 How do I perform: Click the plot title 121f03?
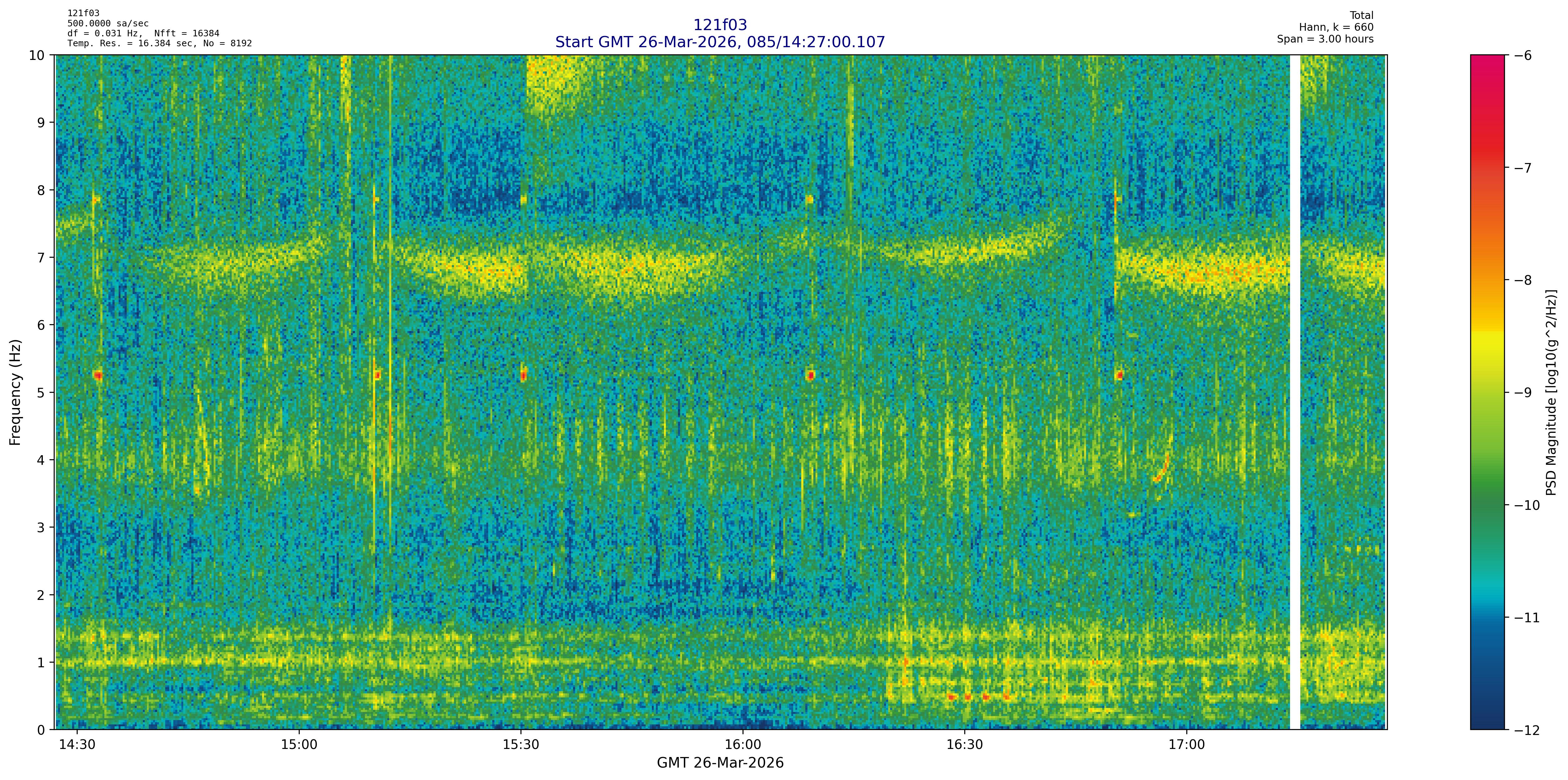coord(720,25)
